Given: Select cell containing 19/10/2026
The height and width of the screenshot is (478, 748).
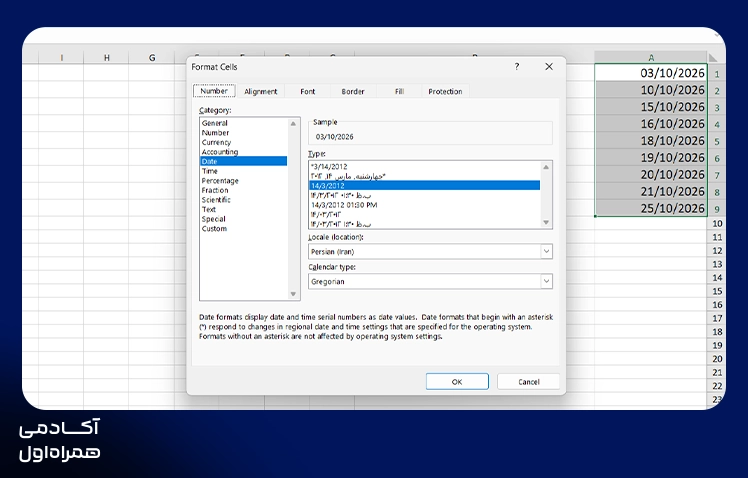Looking at the screenshot, I should (x=651, y=158).
